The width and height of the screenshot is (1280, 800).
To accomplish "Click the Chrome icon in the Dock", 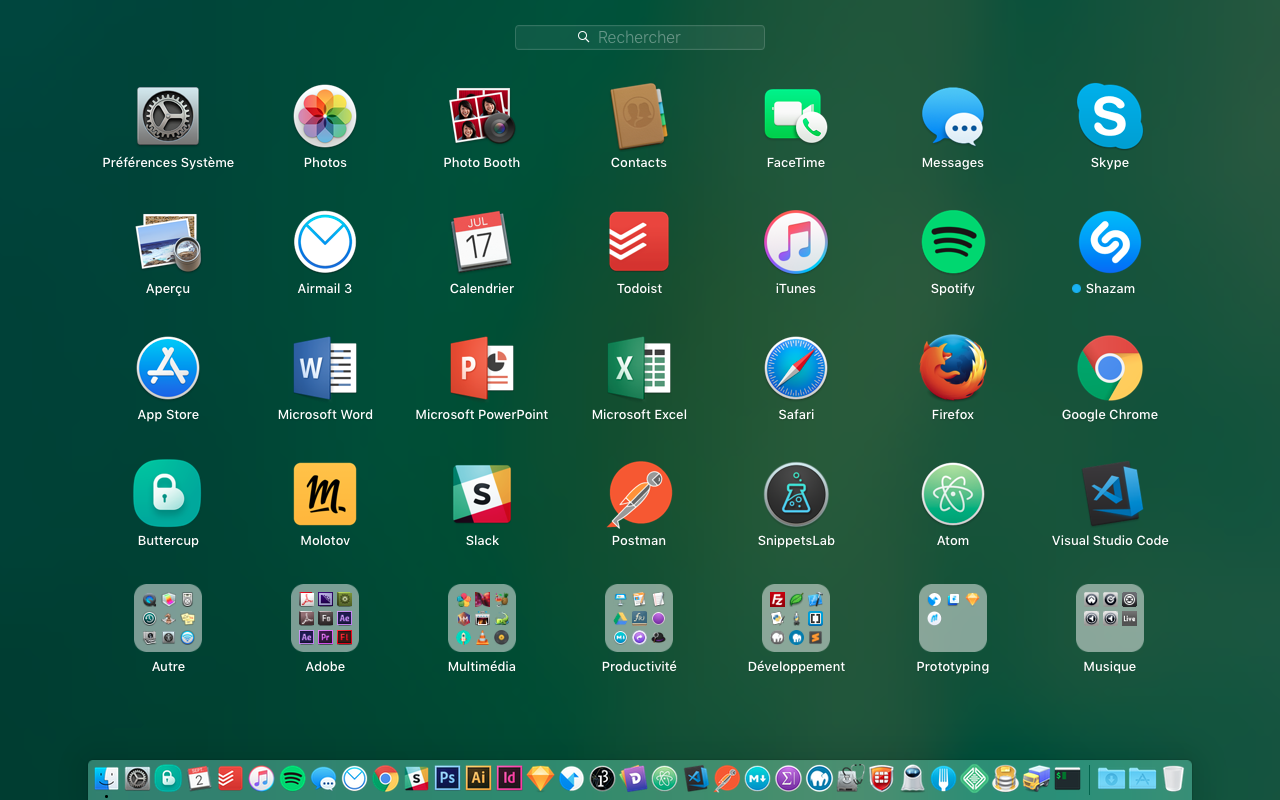I will 385,778.
